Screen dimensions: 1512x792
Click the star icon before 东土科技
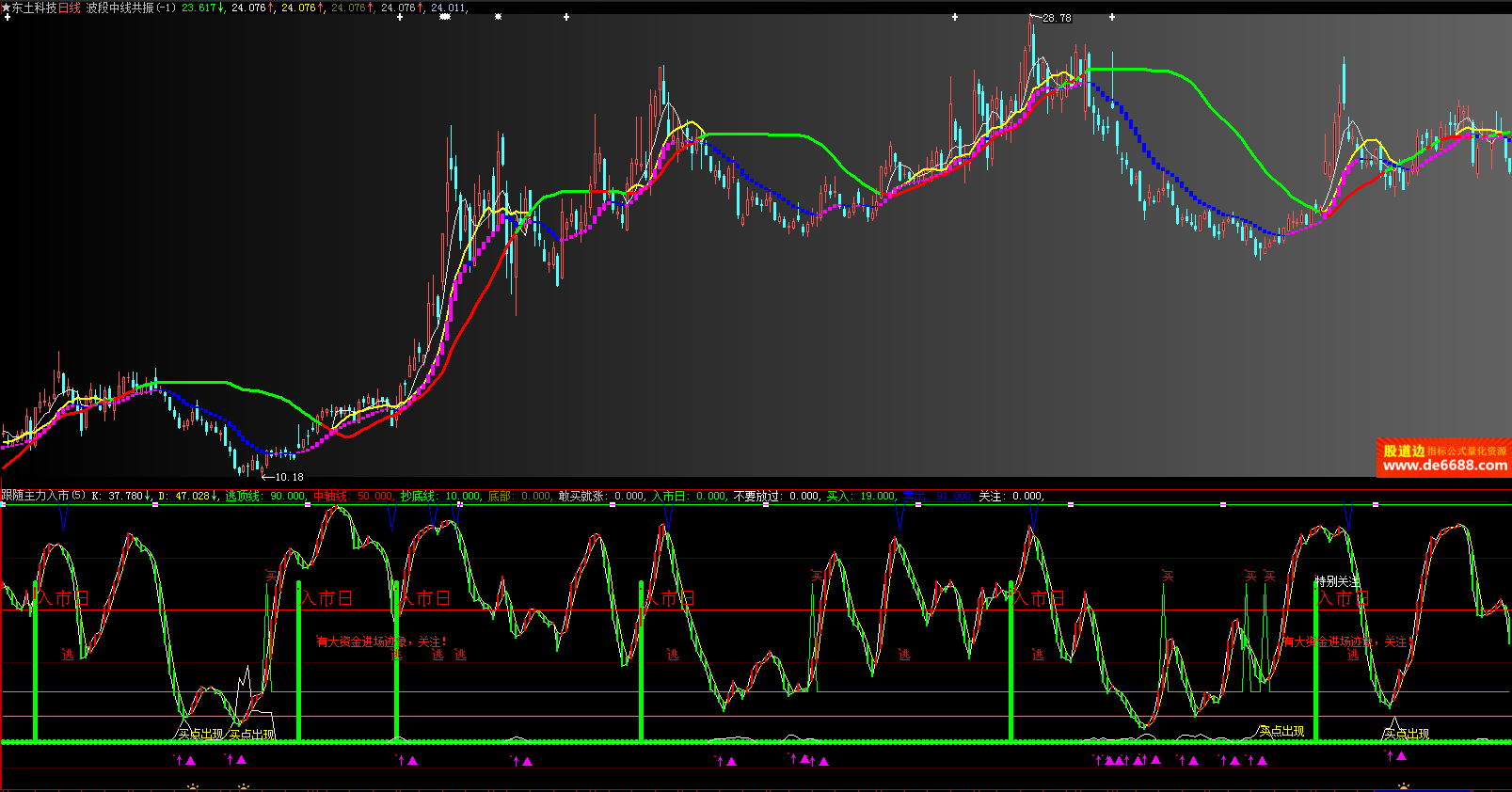click(6, 8)
